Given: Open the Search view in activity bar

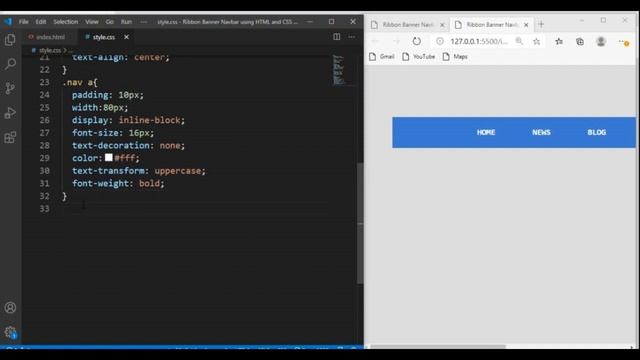Looking at the screenshot, I should pyautogui.click(x=10, y=64).
